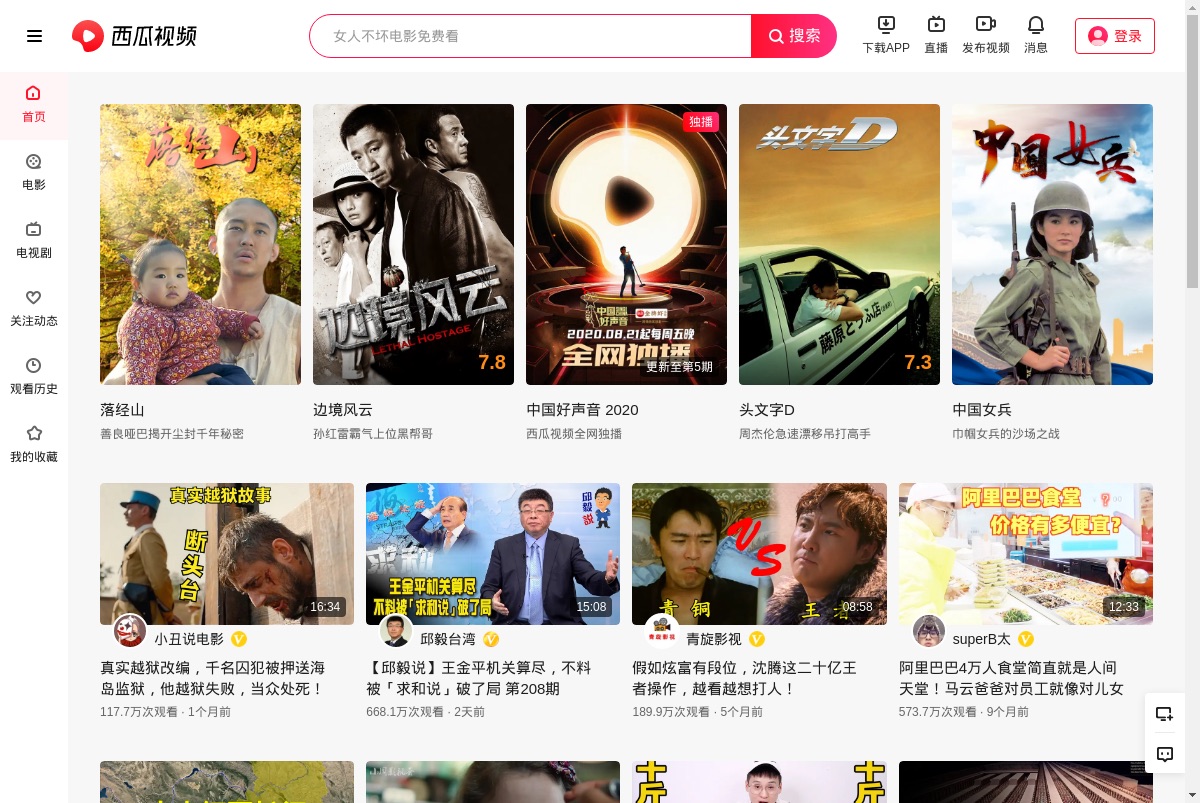1200x803 pixels.
Task: Click the 登录 login button
Action: pos(1115,36)
